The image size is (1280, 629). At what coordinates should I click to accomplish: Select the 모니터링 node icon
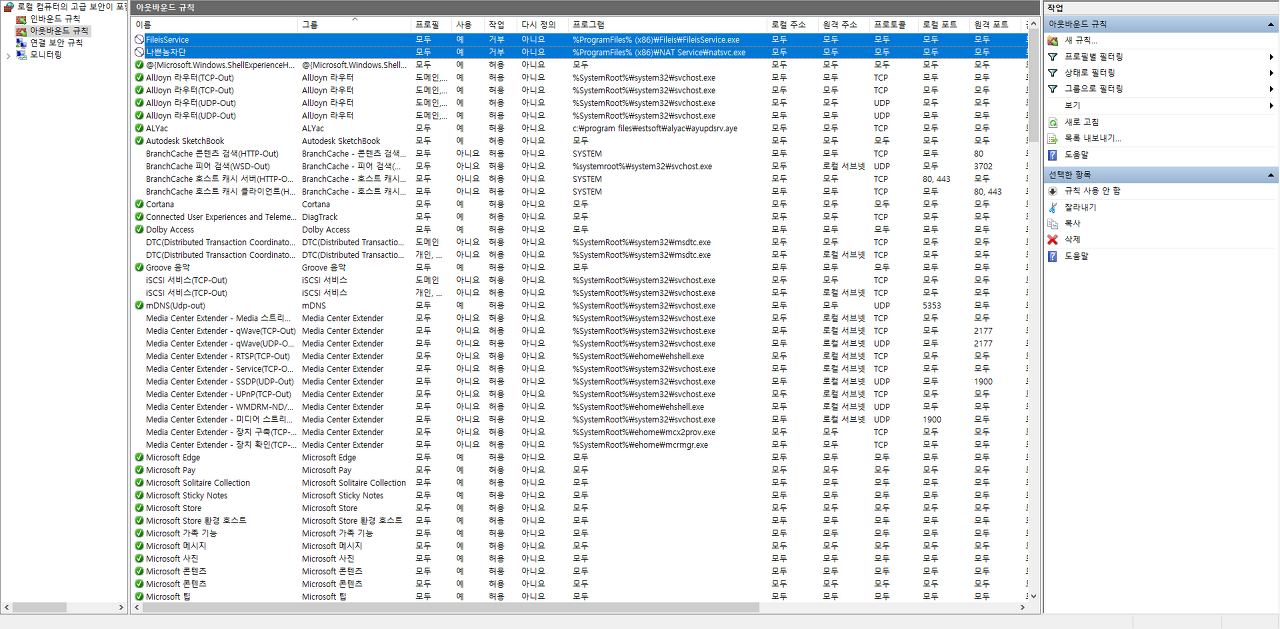point(21,55)
